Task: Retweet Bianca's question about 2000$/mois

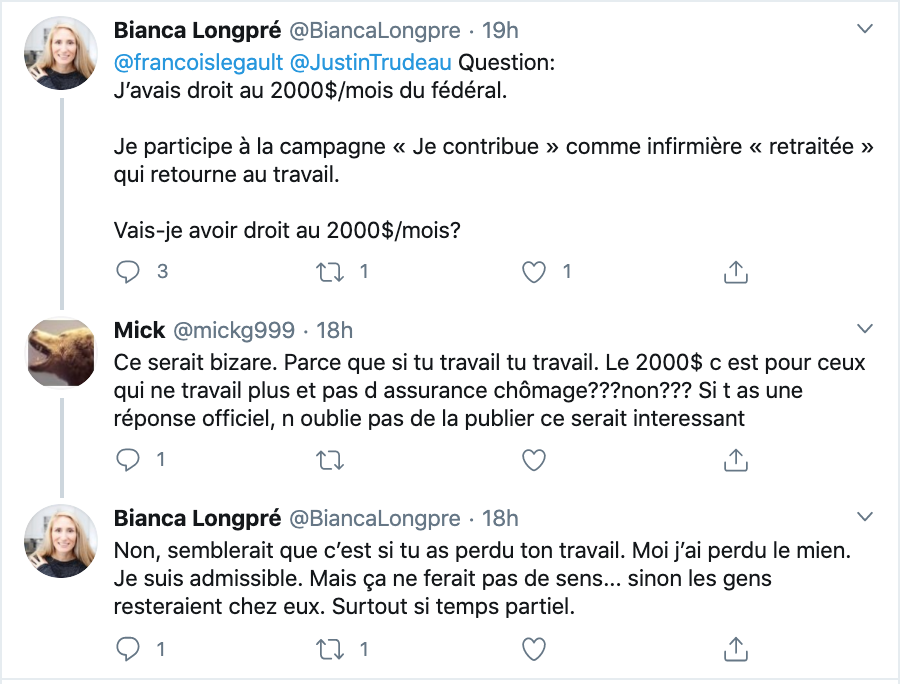Action: tap(330, 272)
